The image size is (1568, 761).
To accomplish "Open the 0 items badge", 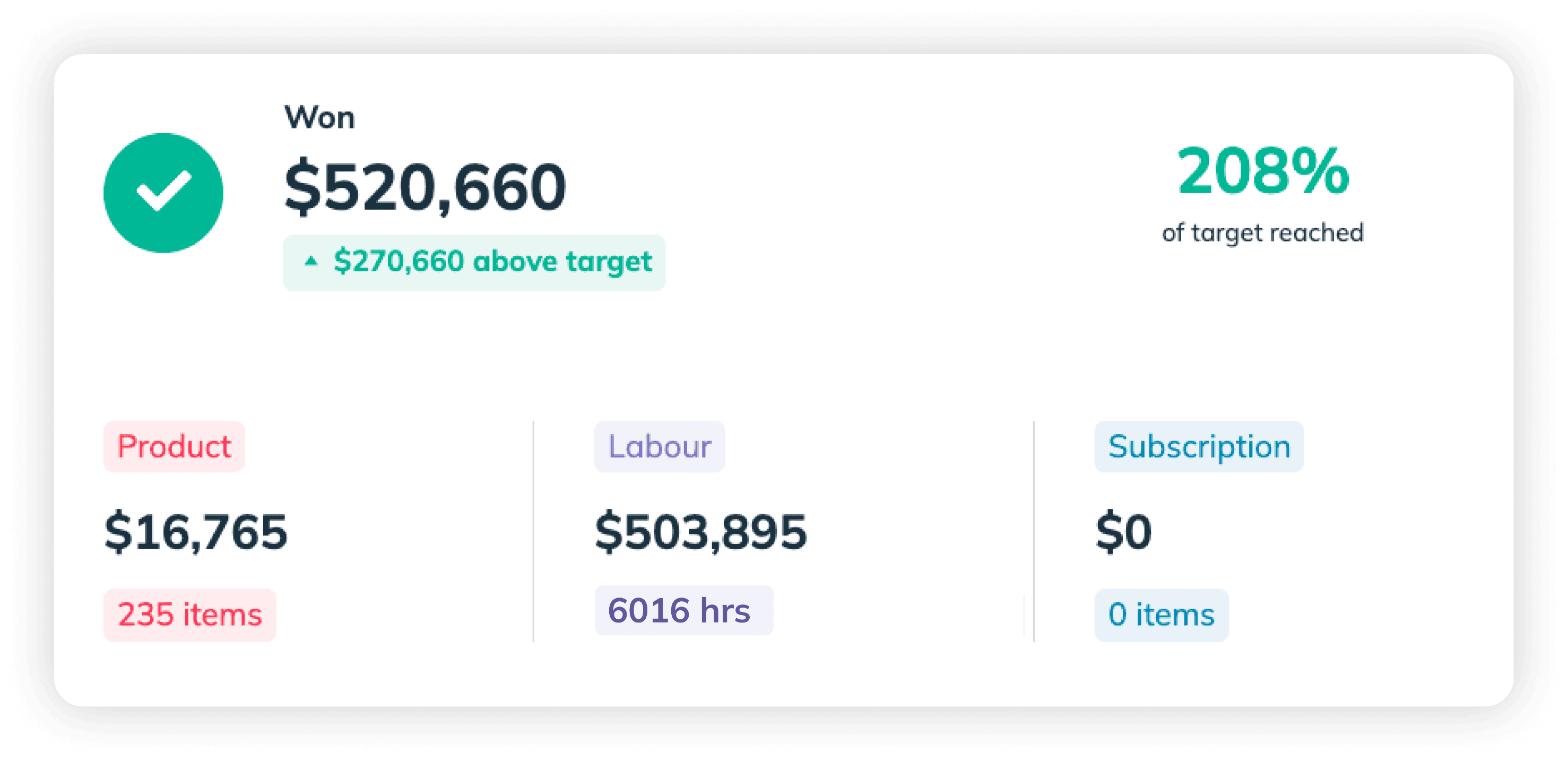I will click(1162, 615).
